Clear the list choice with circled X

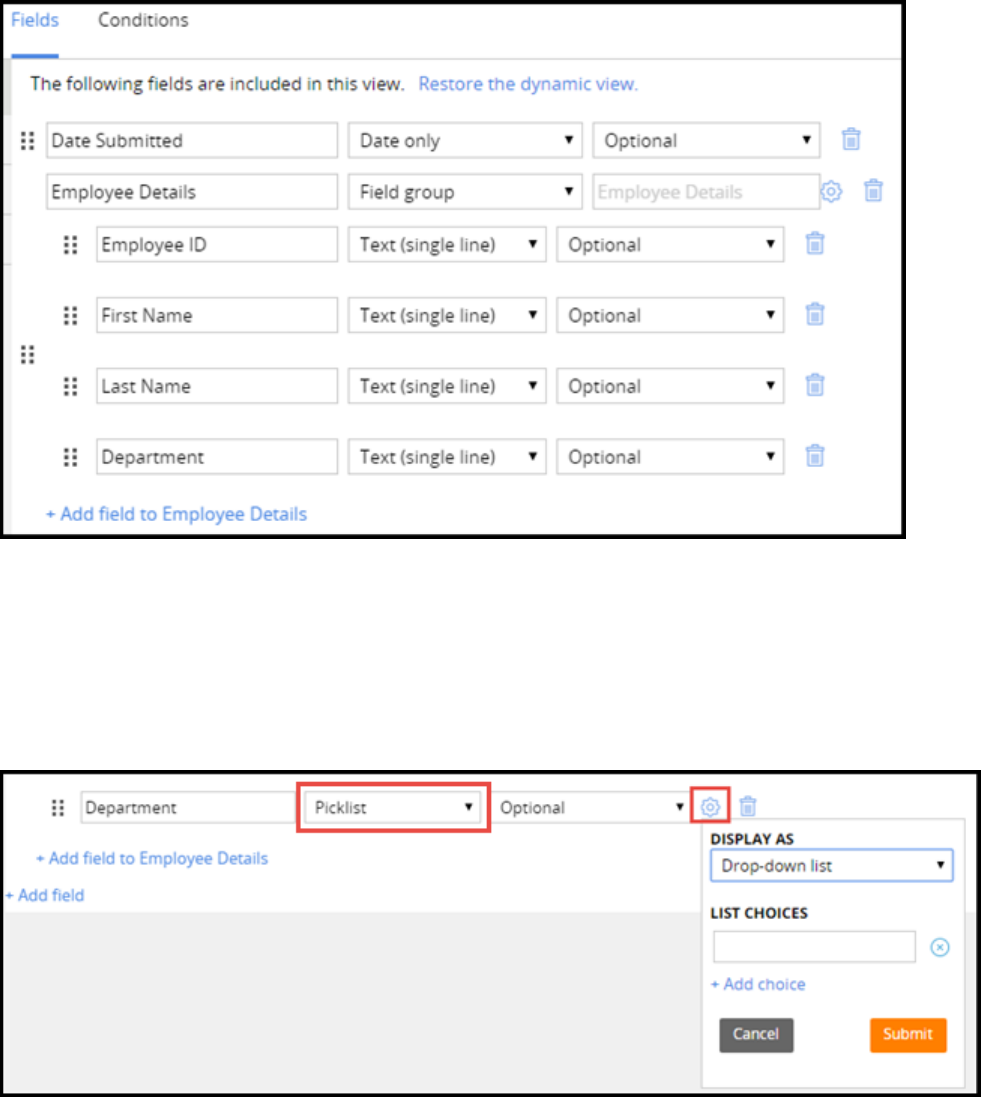939,947
